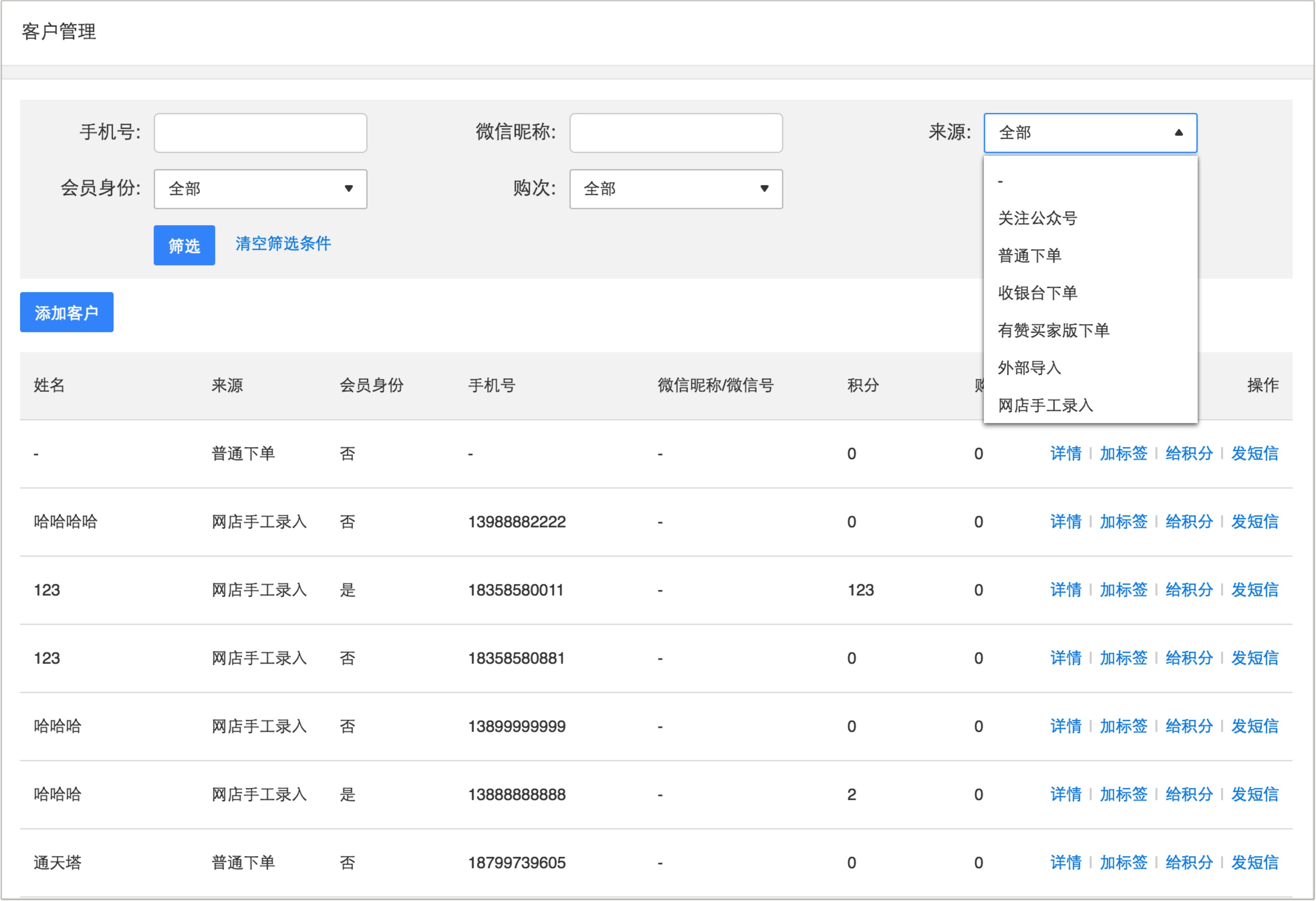Click the 手机号 input field

point(259,133)
